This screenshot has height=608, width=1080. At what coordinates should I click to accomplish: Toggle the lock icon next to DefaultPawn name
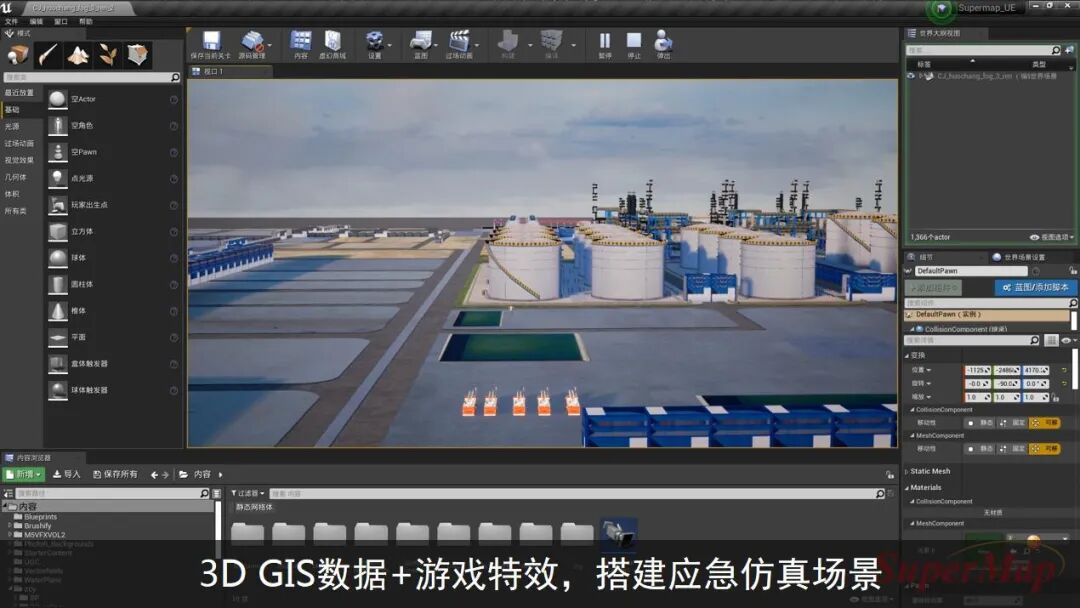pos(1072,271)
